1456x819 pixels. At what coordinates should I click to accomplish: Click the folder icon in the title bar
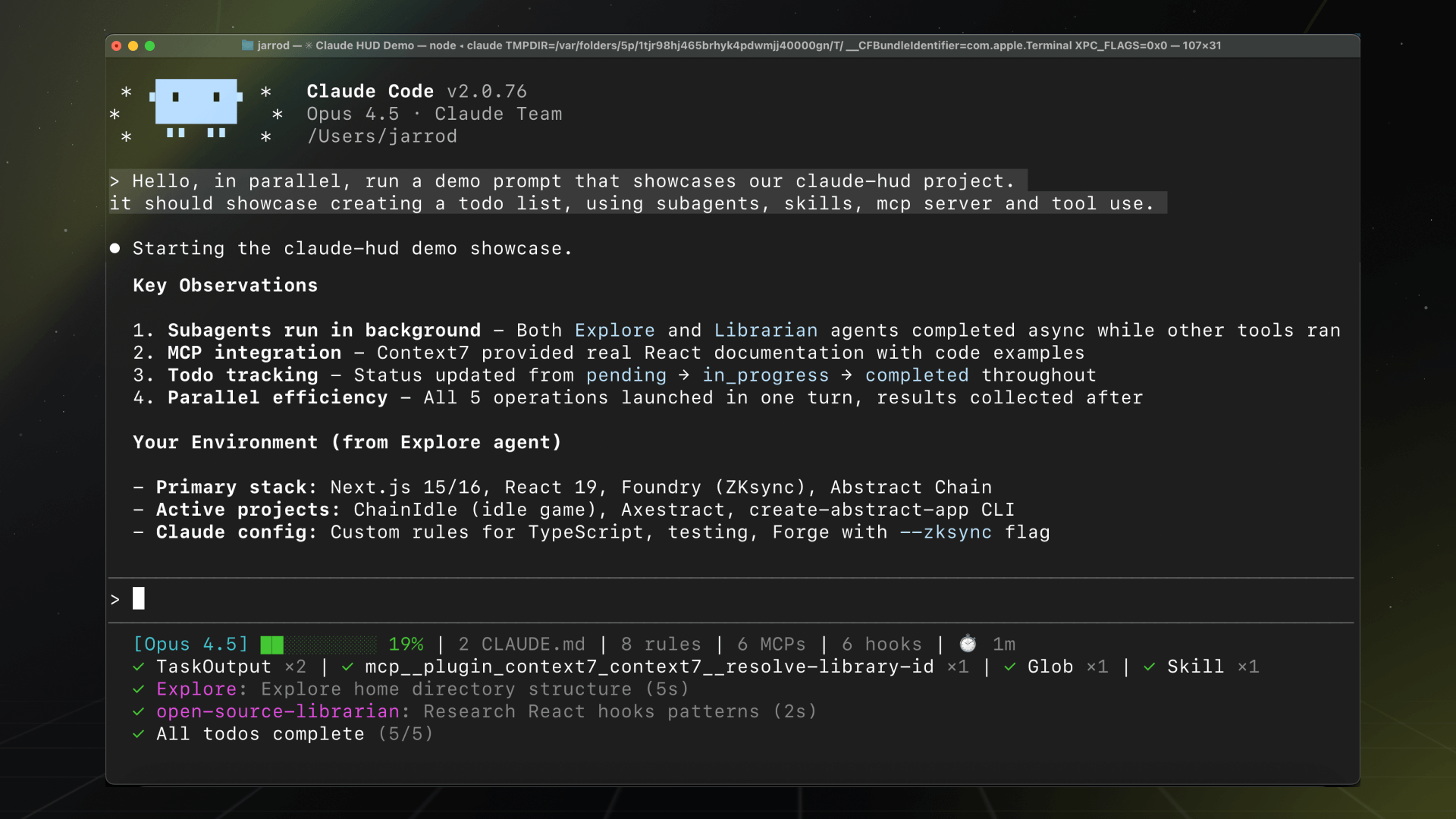[247, 45]
